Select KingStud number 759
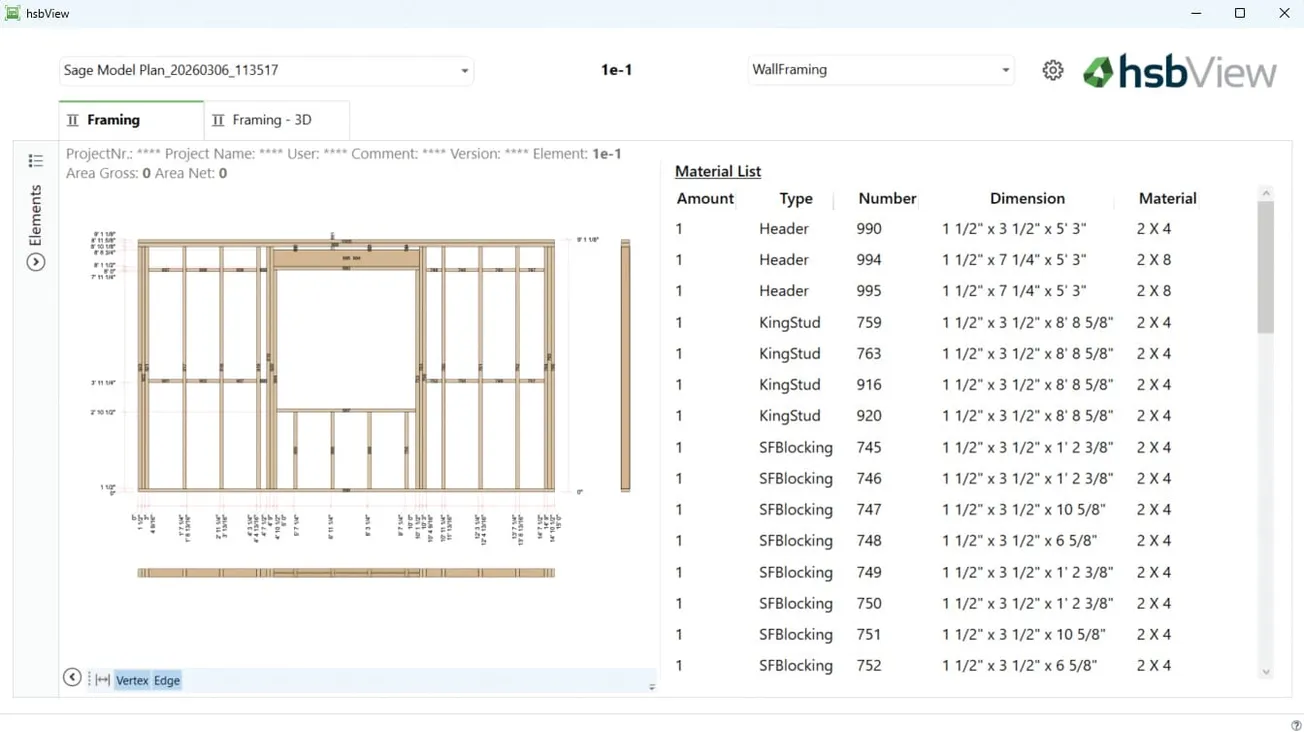 (x=869, y=323)
